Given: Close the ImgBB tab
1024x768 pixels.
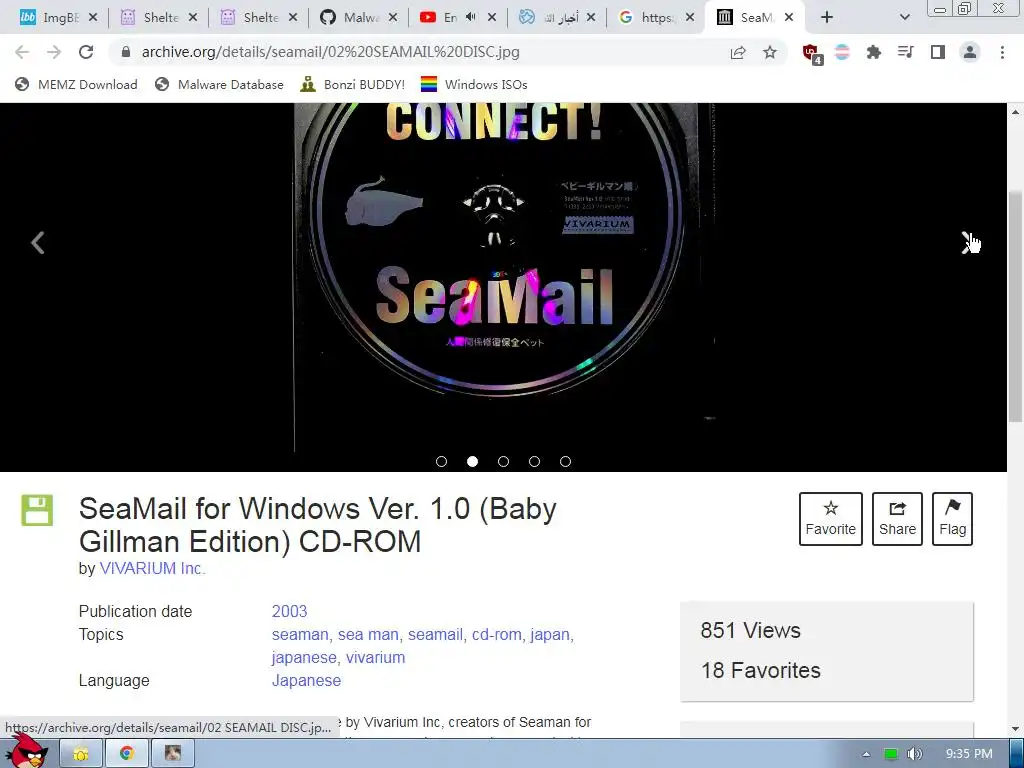Looking at the screenshot, I should click(93, 18).
